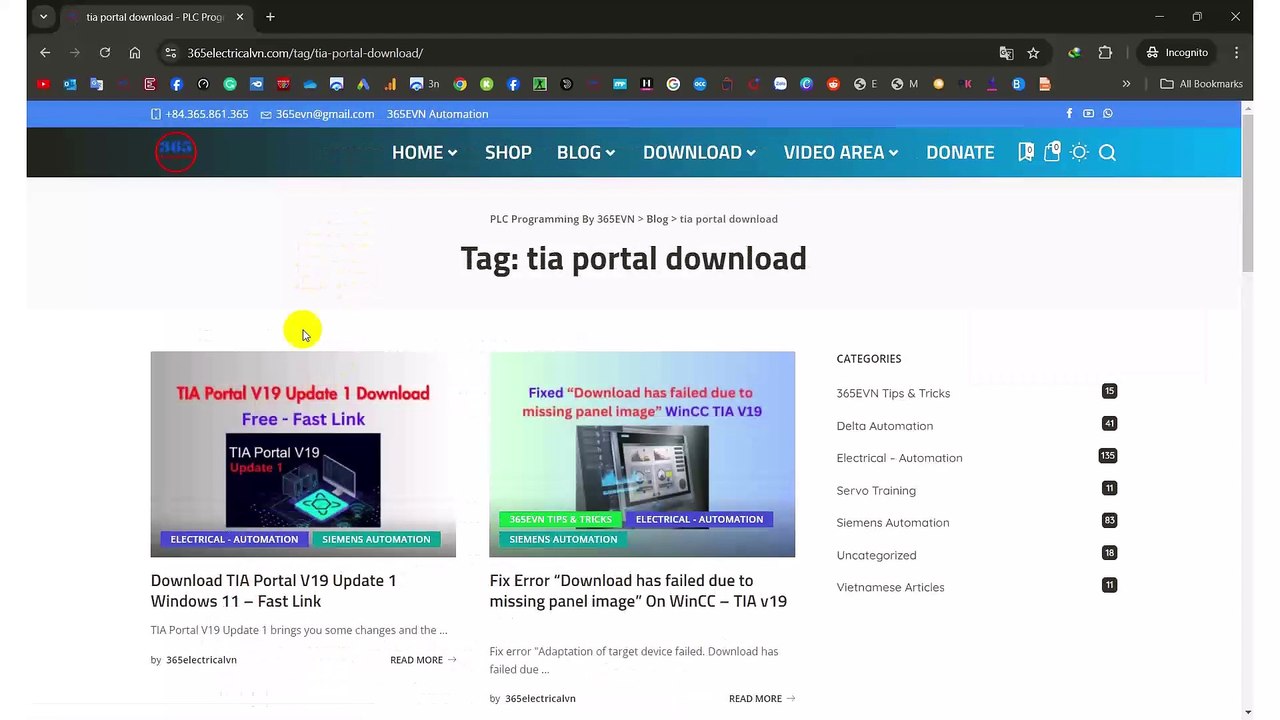Viewport: 1280px width, 720px height.
Task: Expand the BLOG menu dropdown
Action: click(x=586, y=152)
